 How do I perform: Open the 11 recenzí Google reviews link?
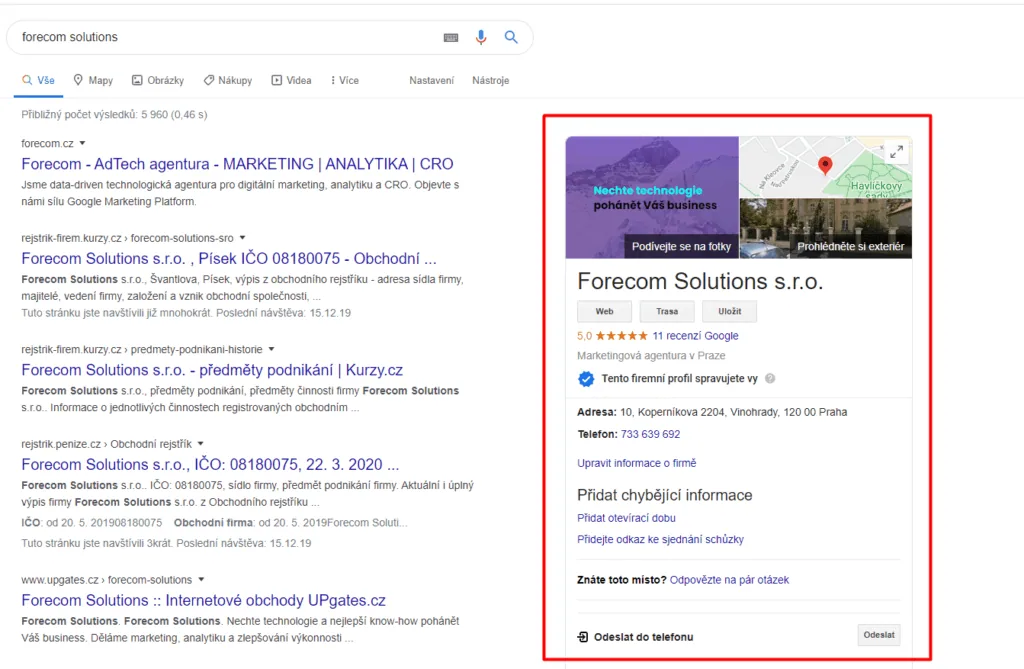point(696,336)
